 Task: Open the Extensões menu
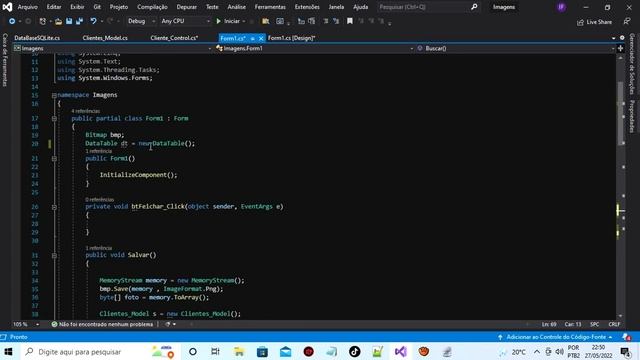tap(307, 7)
